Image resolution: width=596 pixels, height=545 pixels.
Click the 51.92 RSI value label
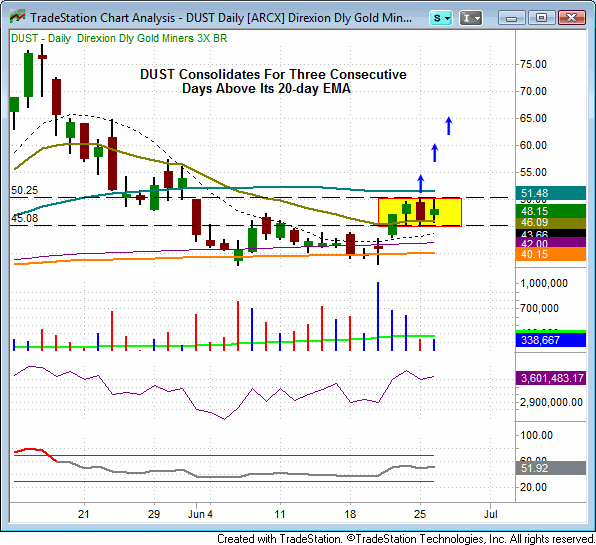pos(551,468)
